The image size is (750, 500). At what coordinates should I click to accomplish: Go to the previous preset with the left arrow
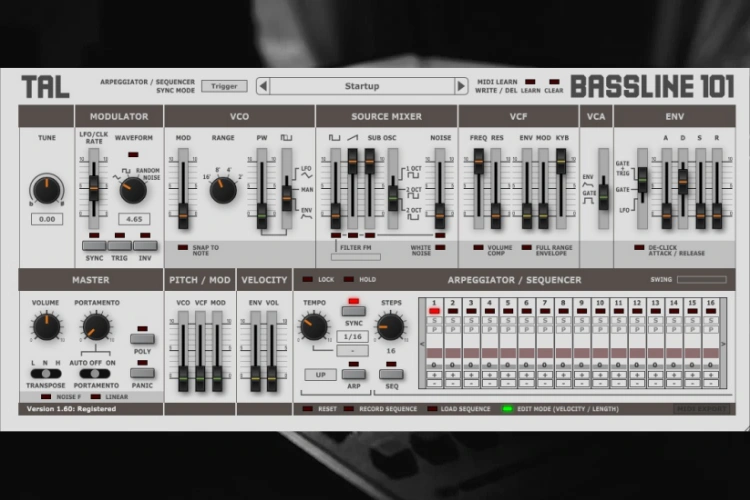[263, 86]
